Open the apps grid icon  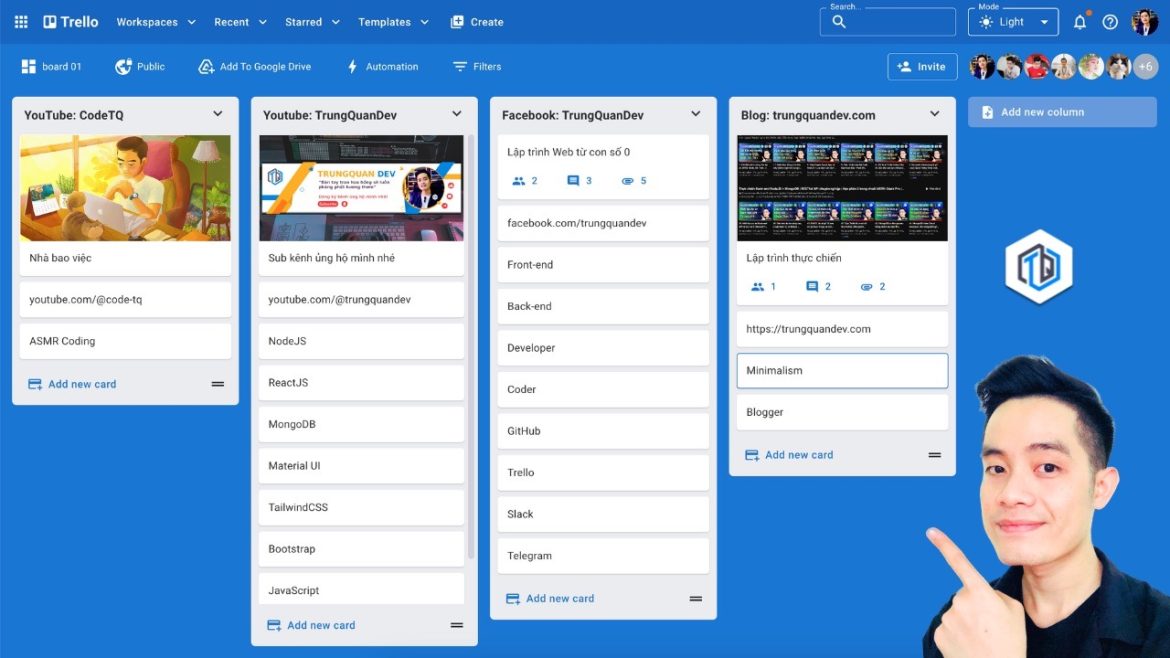point(20,21)
